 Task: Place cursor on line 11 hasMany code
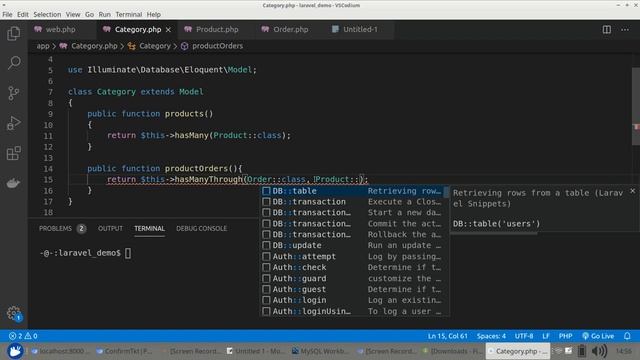pyautogui.click(x=198, y=136)
